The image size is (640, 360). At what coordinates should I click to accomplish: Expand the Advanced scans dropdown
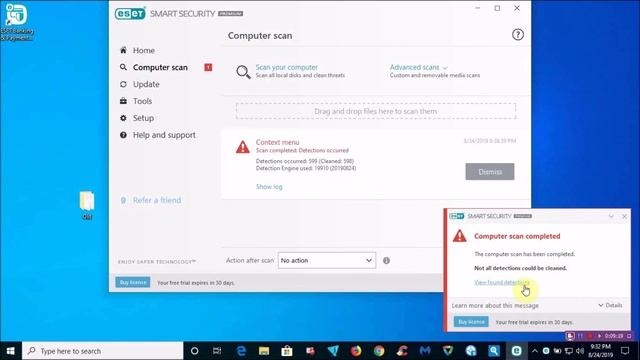coord(419,67)
